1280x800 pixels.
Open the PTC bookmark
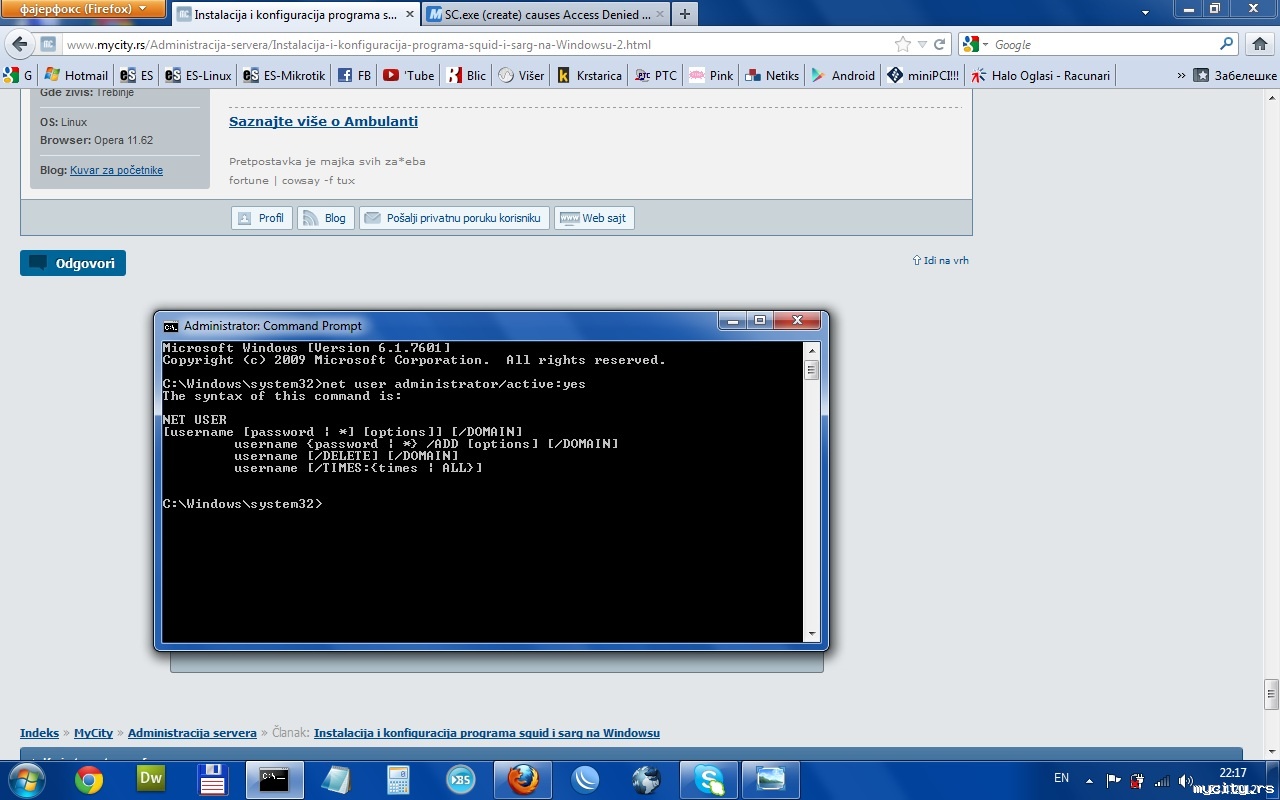click(x=656, y=75)
